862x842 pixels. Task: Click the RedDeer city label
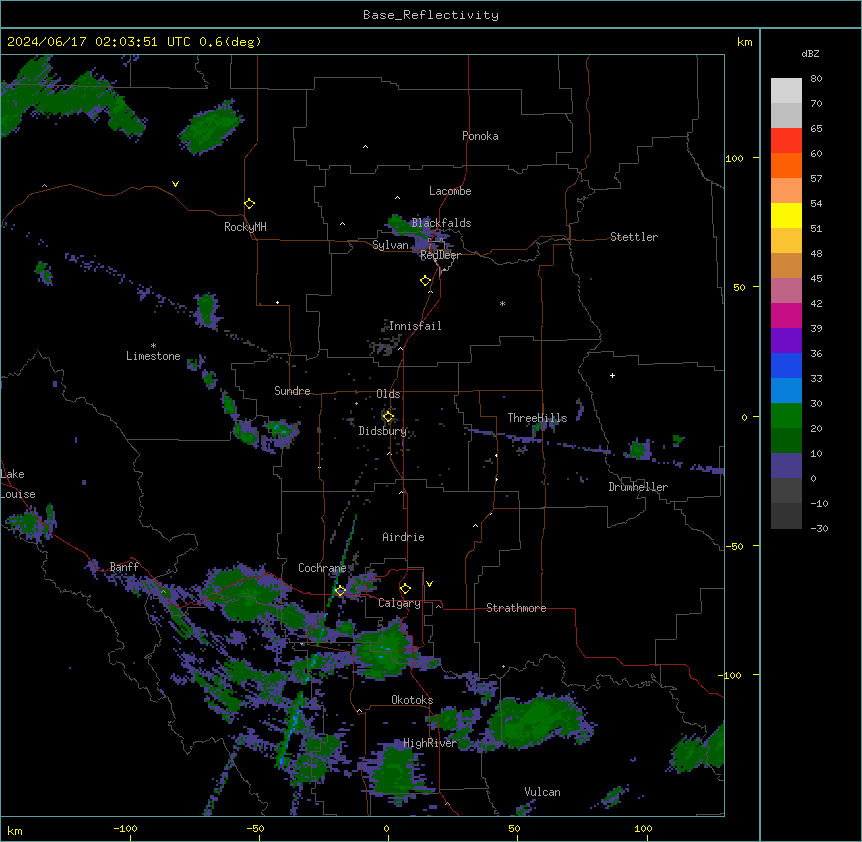[x=440, y=255]
